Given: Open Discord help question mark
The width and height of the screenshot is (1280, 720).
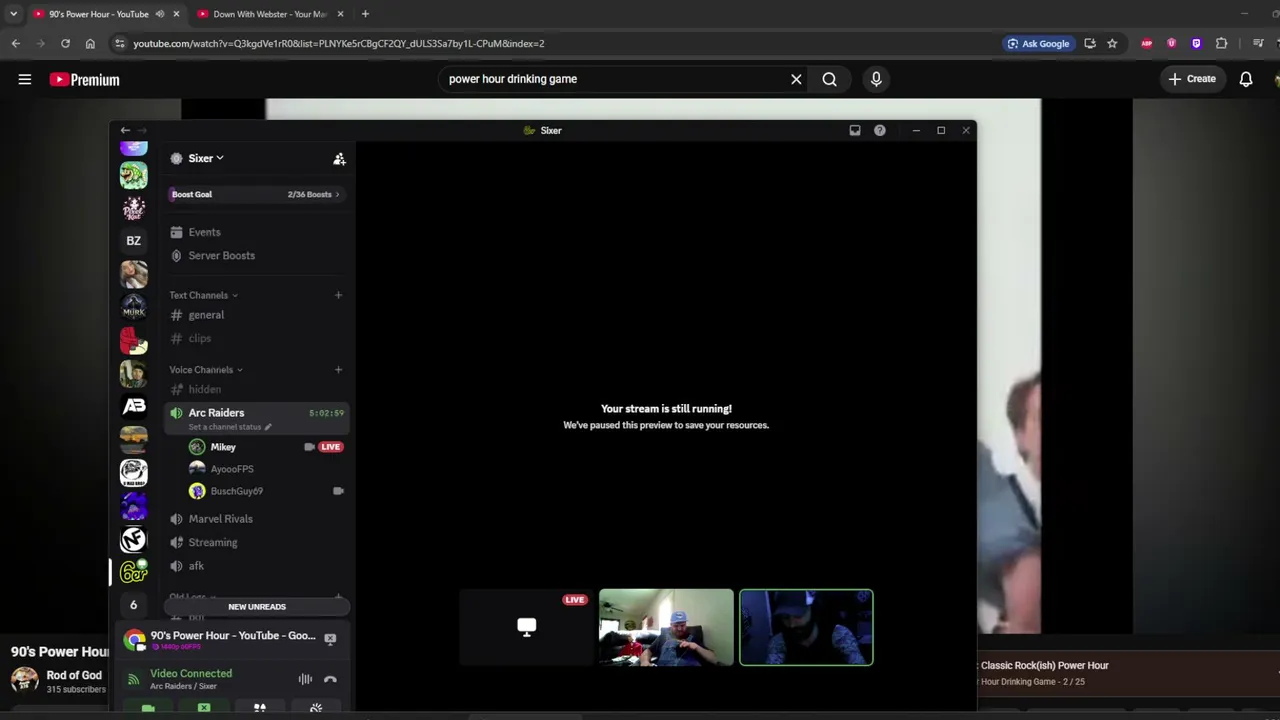Looking at the screenshot, I should click(880, 130).
